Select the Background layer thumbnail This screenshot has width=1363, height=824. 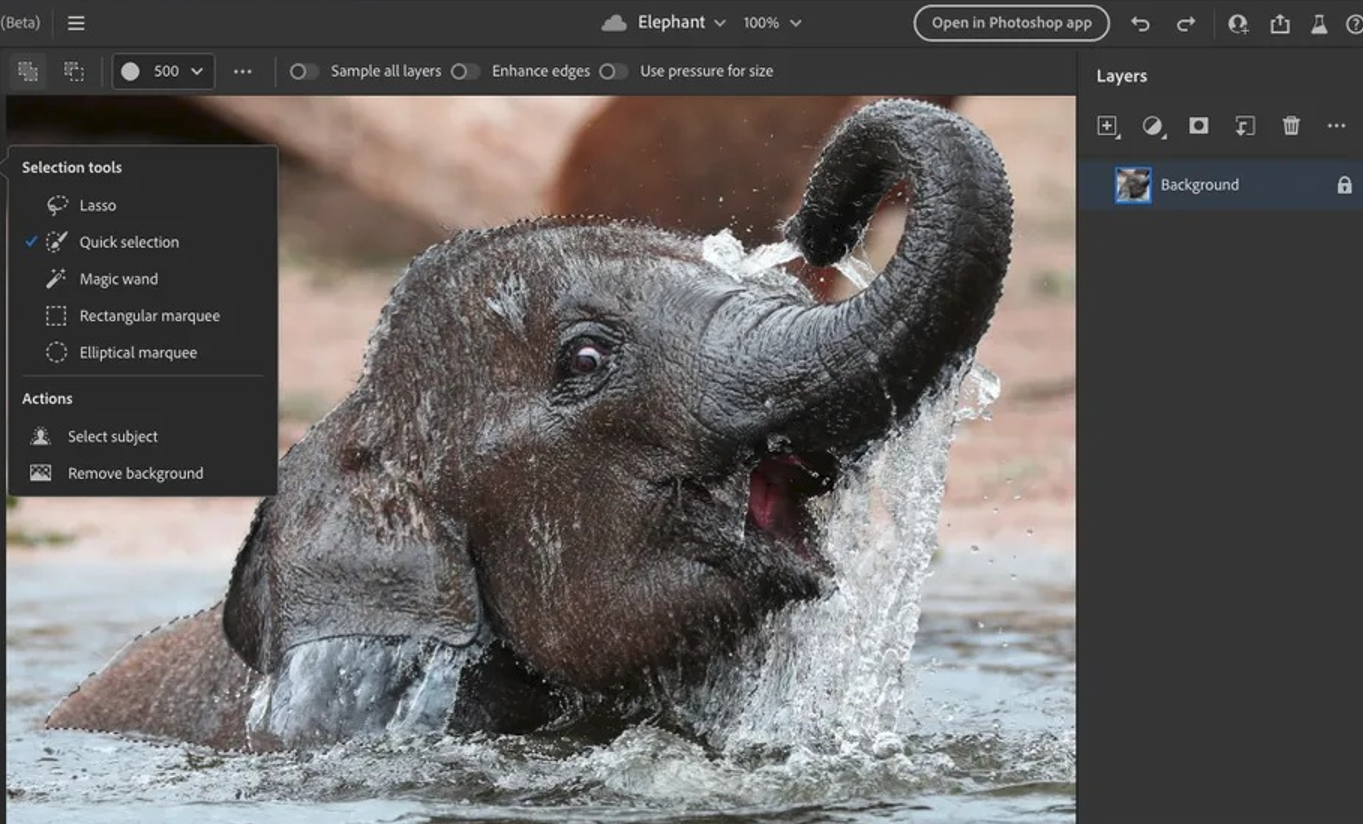point(1133,185)
